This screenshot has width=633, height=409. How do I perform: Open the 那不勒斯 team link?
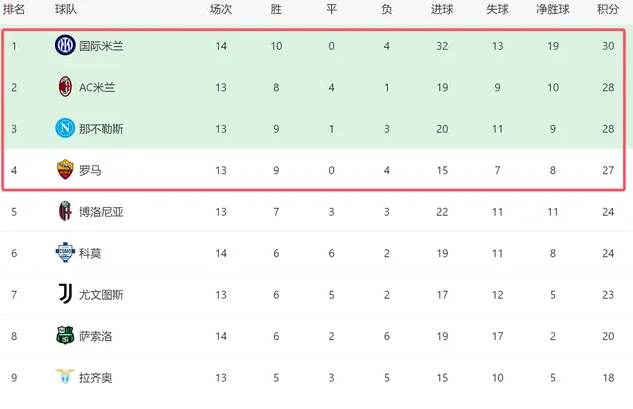click(x=101, y=129)
